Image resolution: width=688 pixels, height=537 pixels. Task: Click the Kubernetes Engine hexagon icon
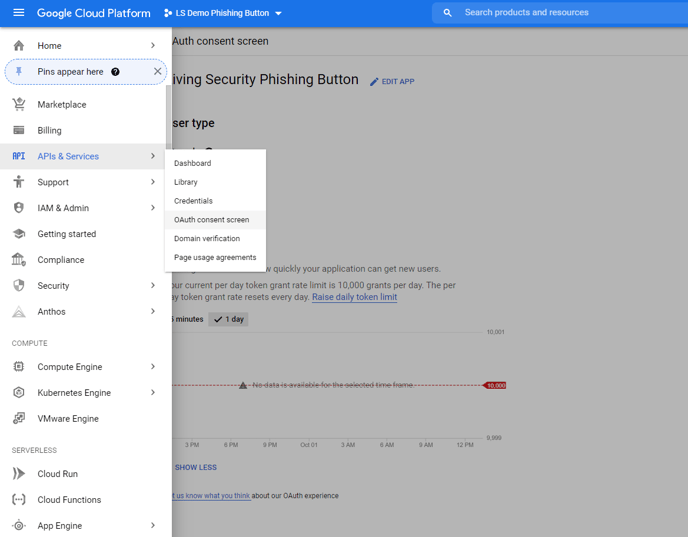(19, 392)
